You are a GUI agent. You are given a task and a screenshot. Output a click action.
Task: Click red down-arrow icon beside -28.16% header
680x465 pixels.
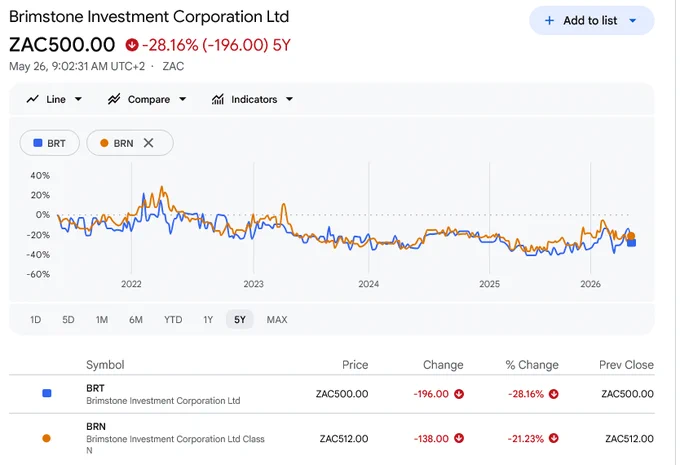(132, 45)
